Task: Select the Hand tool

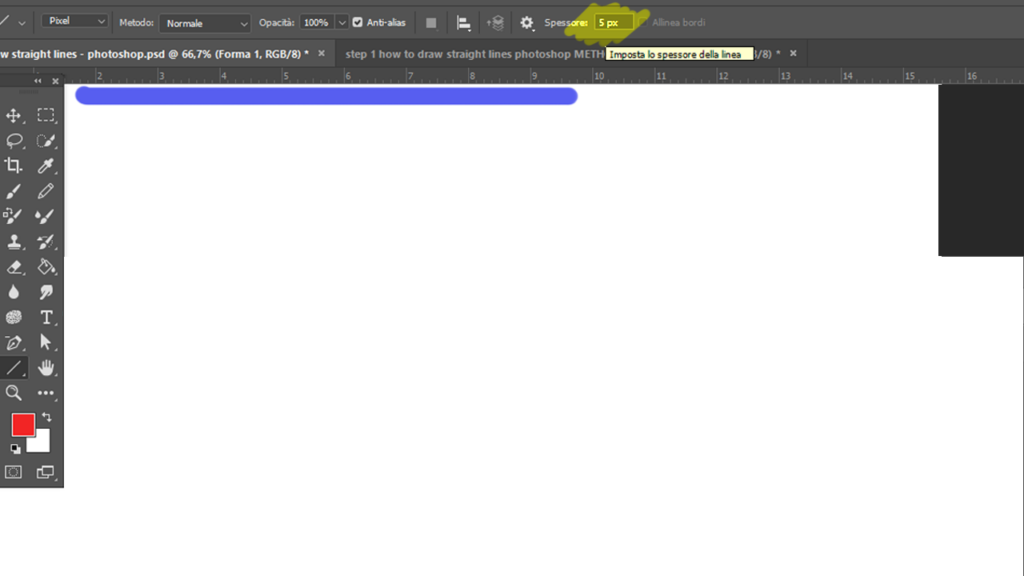Action: click(x=46, y=368)
